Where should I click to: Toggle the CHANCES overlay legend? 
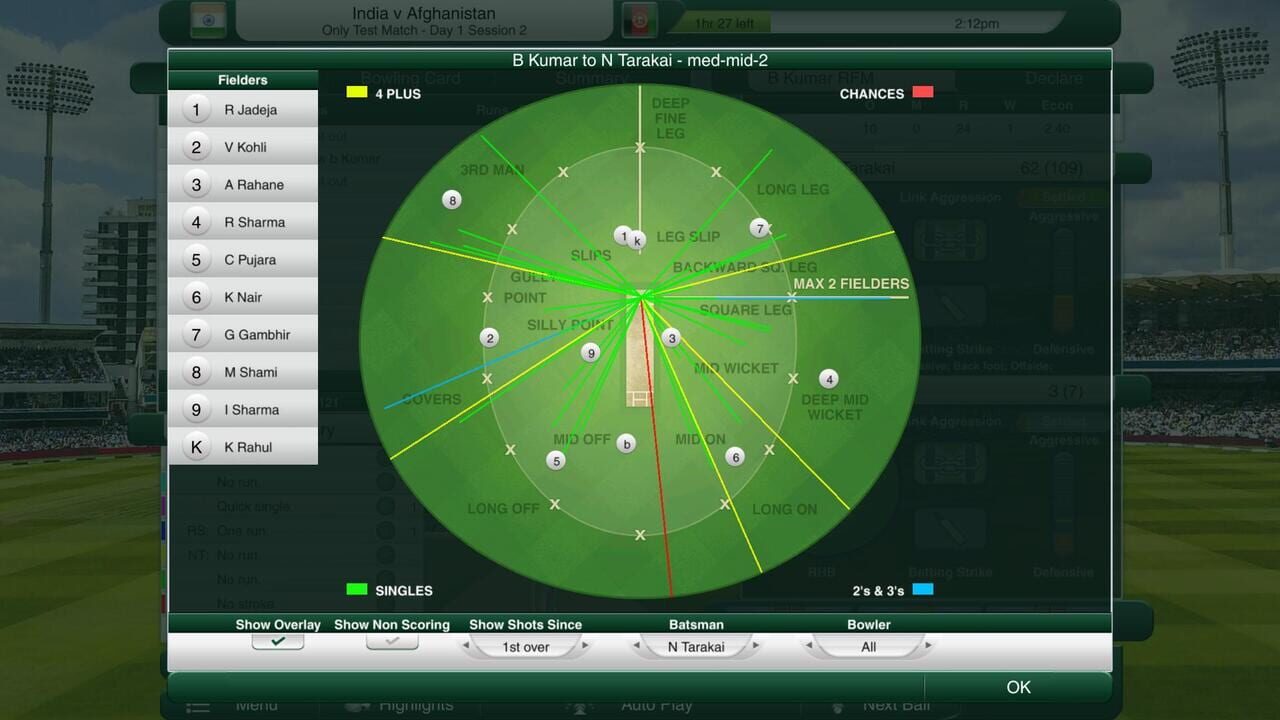[922, 91]
